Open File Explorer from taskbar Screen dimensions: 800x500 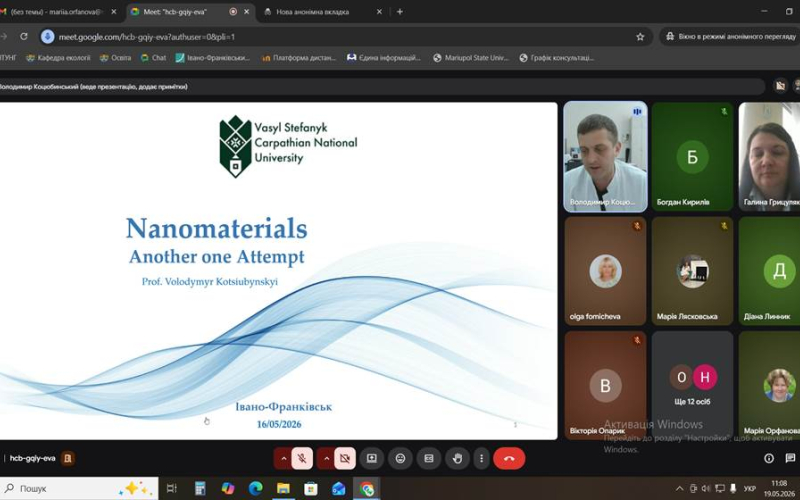(283, 488)
